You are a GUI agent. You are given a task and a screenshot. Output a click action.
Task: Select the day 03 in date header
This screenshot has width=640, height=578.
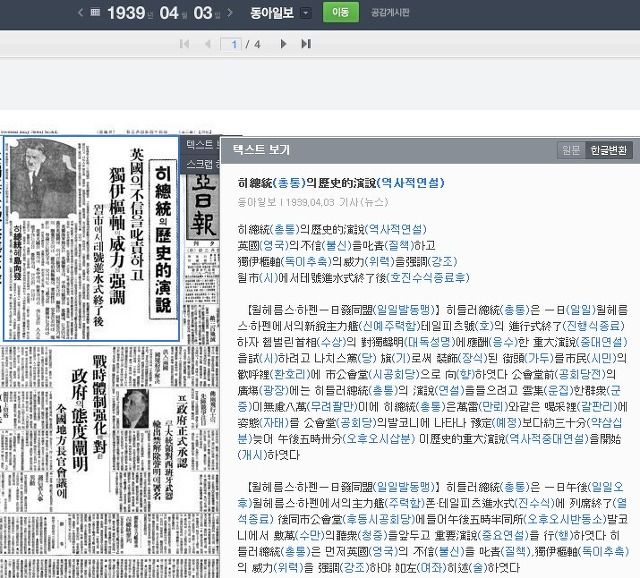(203, 13)
